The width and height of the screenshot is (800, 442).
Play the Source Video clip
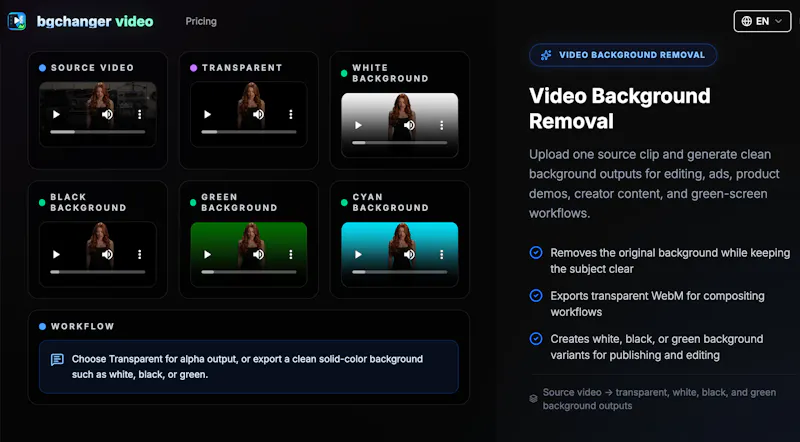(x=56, y=114)
